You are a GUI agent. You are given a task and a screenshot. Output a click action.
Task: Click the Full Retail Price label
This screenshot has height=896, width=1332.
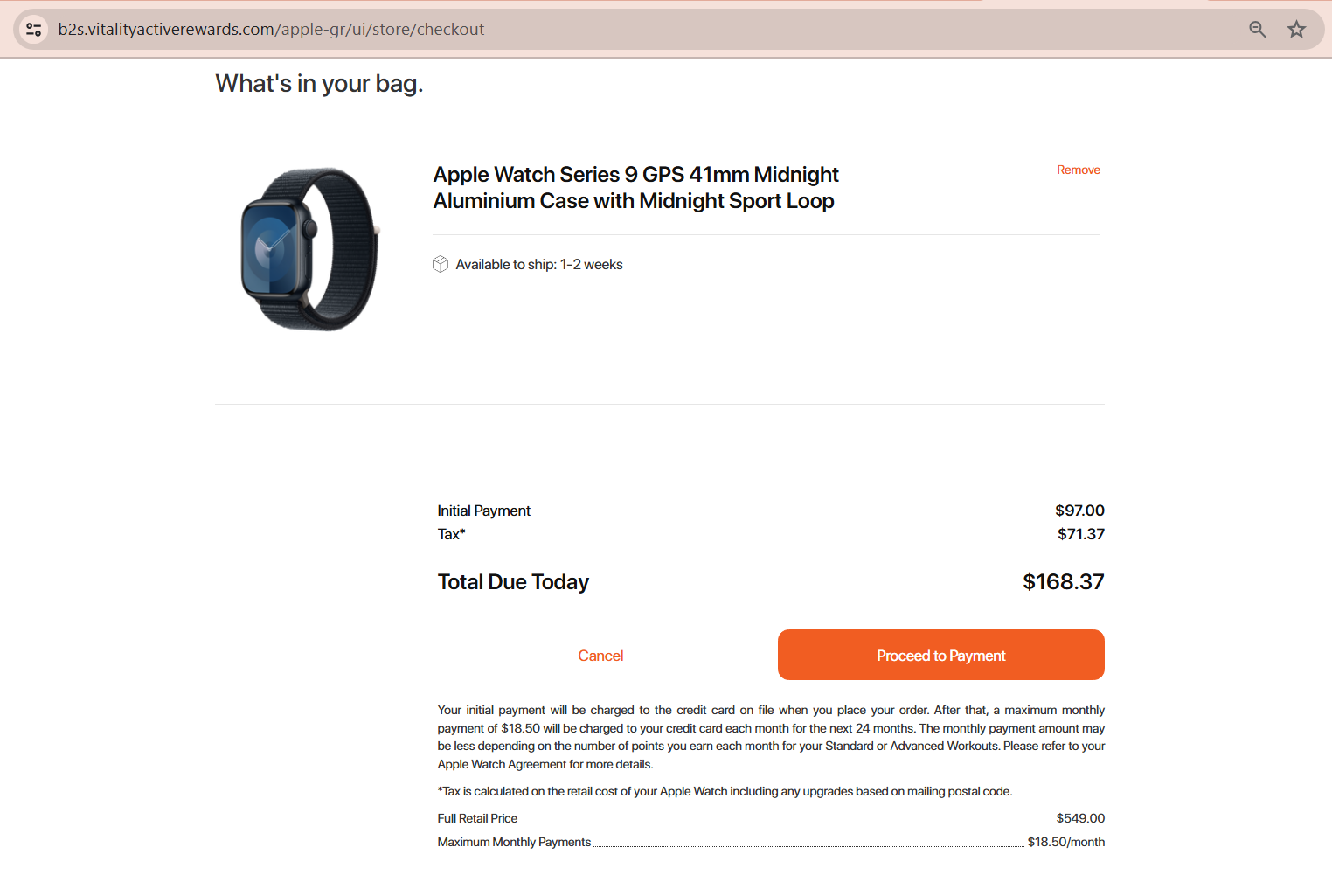click(477, 819)
